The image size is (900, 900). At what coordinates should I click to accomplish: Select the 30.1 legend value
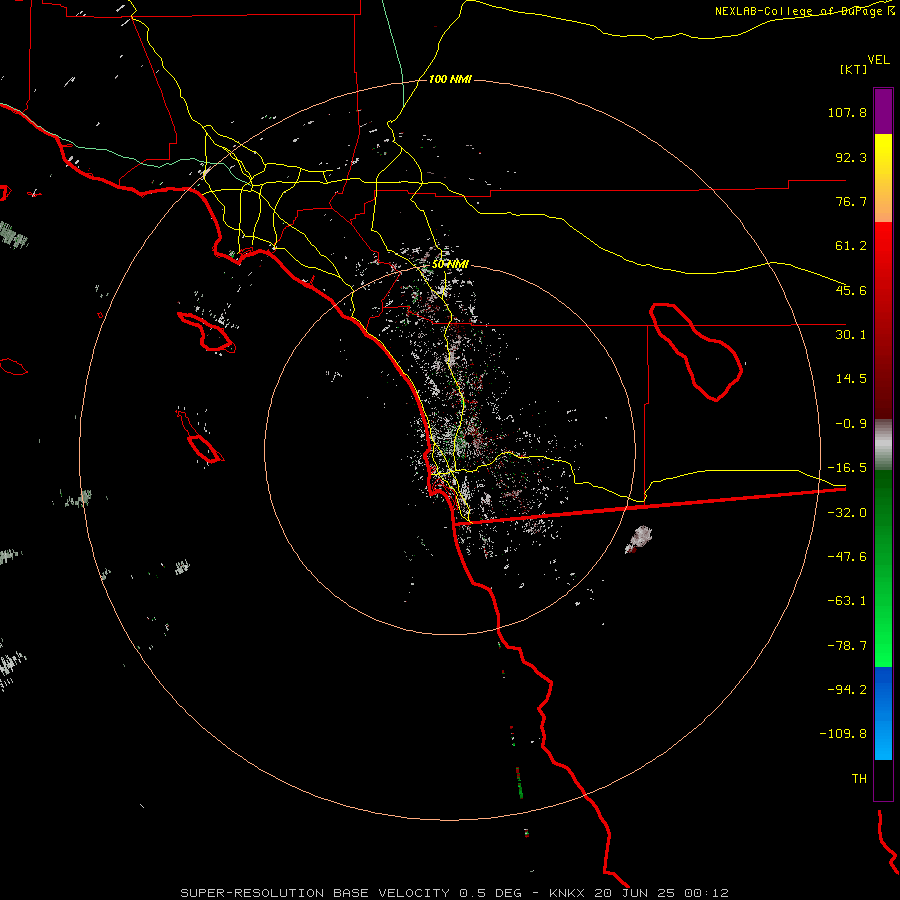pyautogui.click(x=851, y=335)
